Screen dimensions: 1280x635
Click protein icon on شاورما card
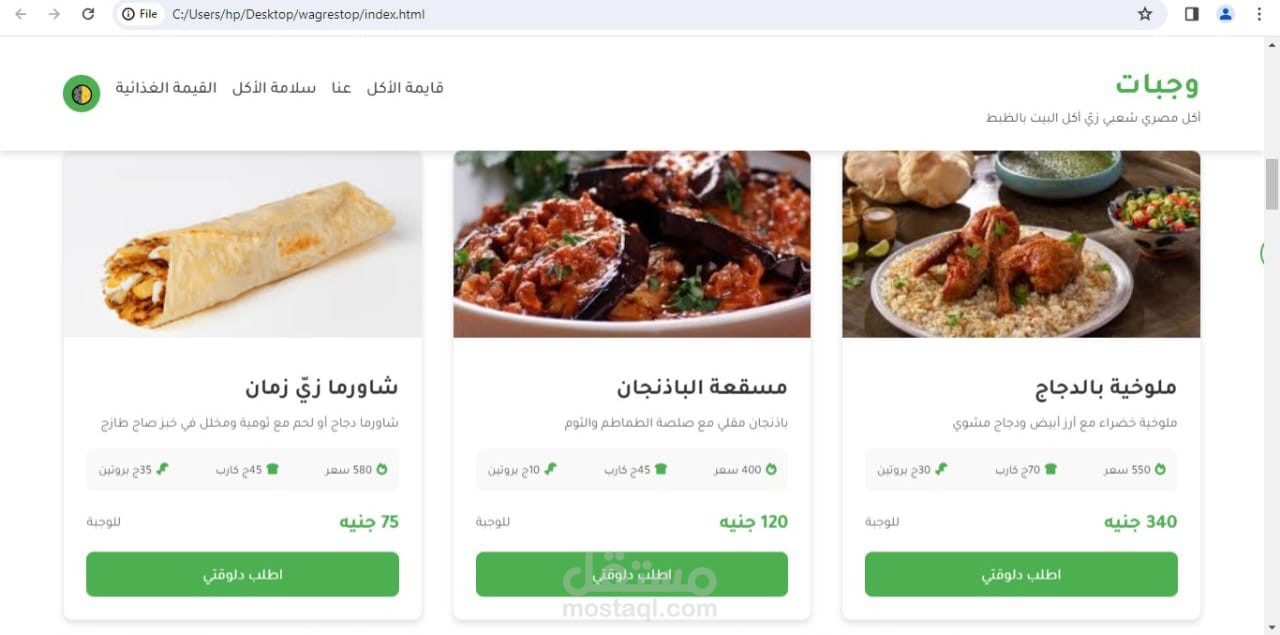(162, 469)
